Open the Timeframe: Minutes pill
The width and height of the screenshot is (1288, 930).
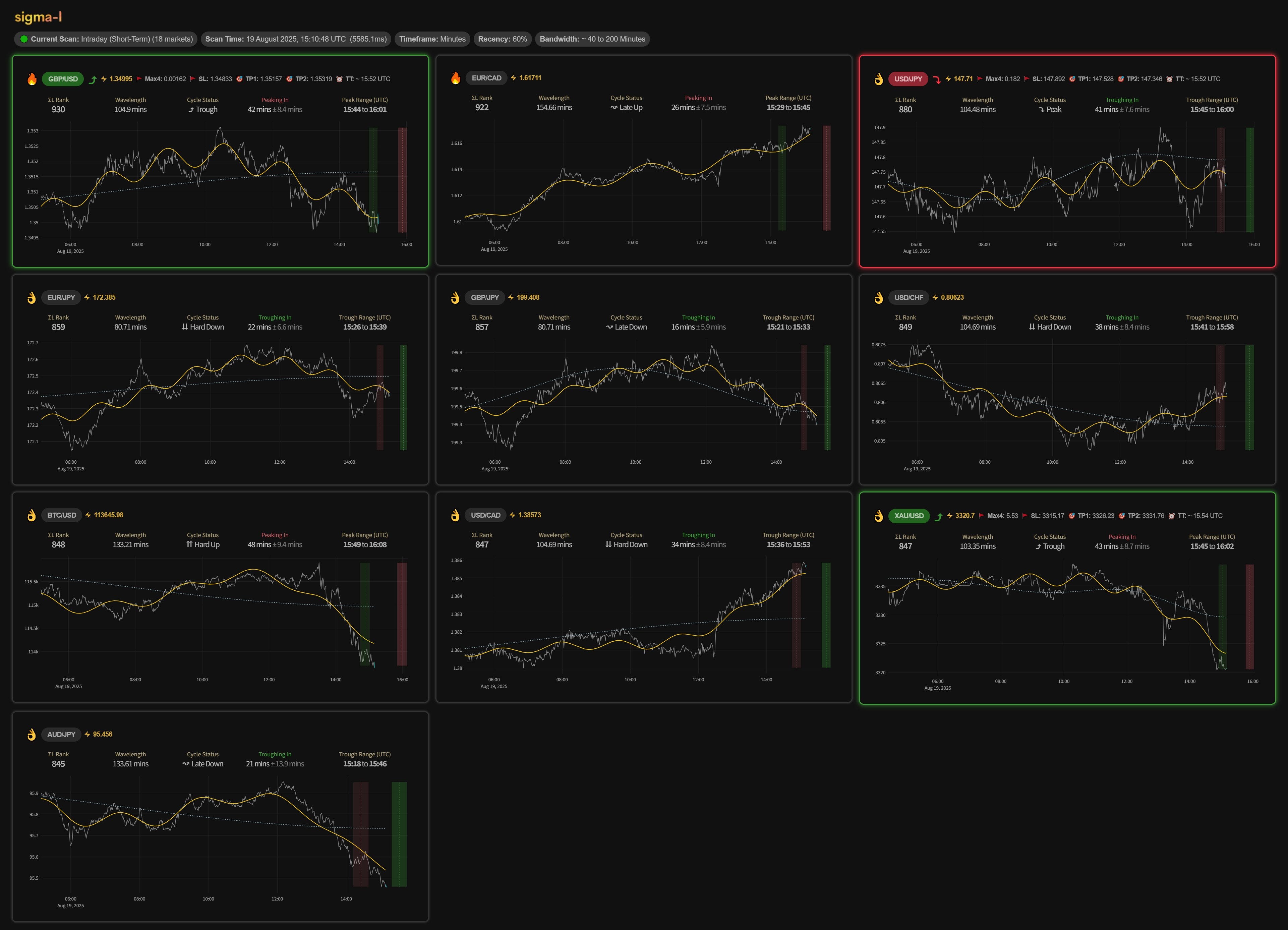click(x=431, y=39)
